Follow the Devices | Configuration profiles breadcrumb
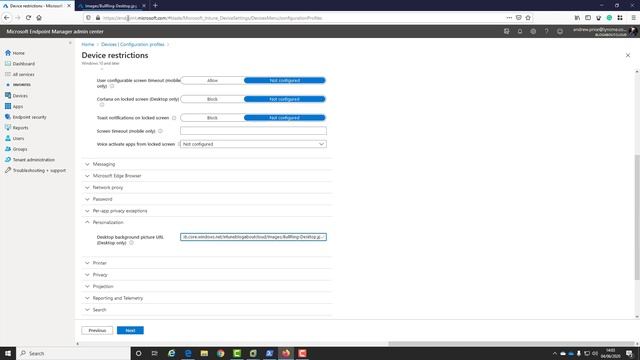The image size is (640, 360). tap(133, 44)
